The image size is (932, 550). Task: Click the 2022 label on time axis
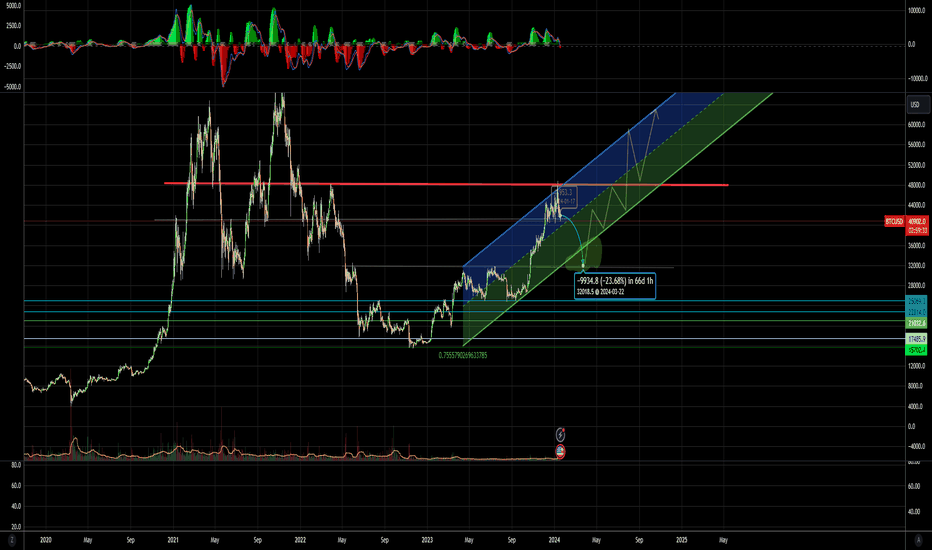pyautogui.click(x=300, y=540)
